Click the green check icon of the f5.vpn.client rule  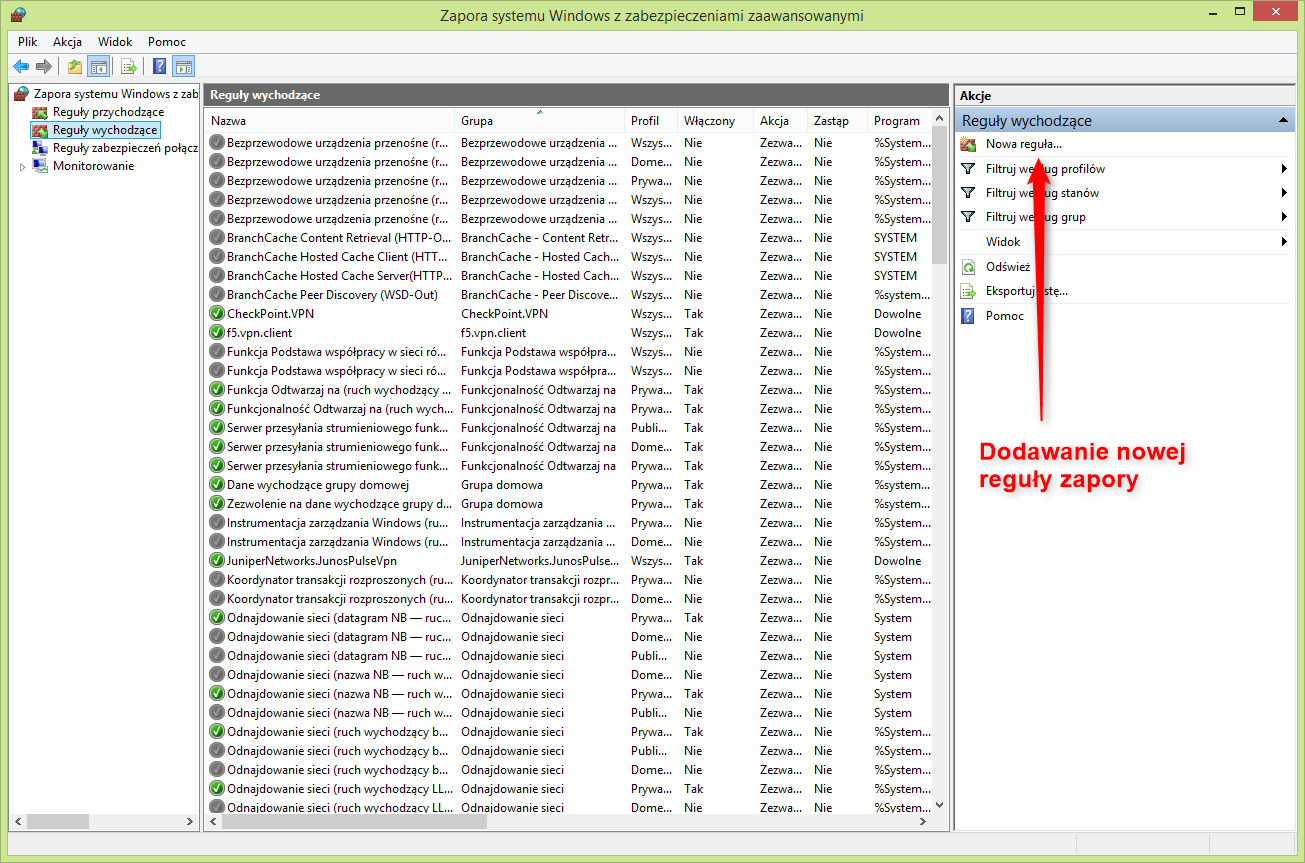217,333
